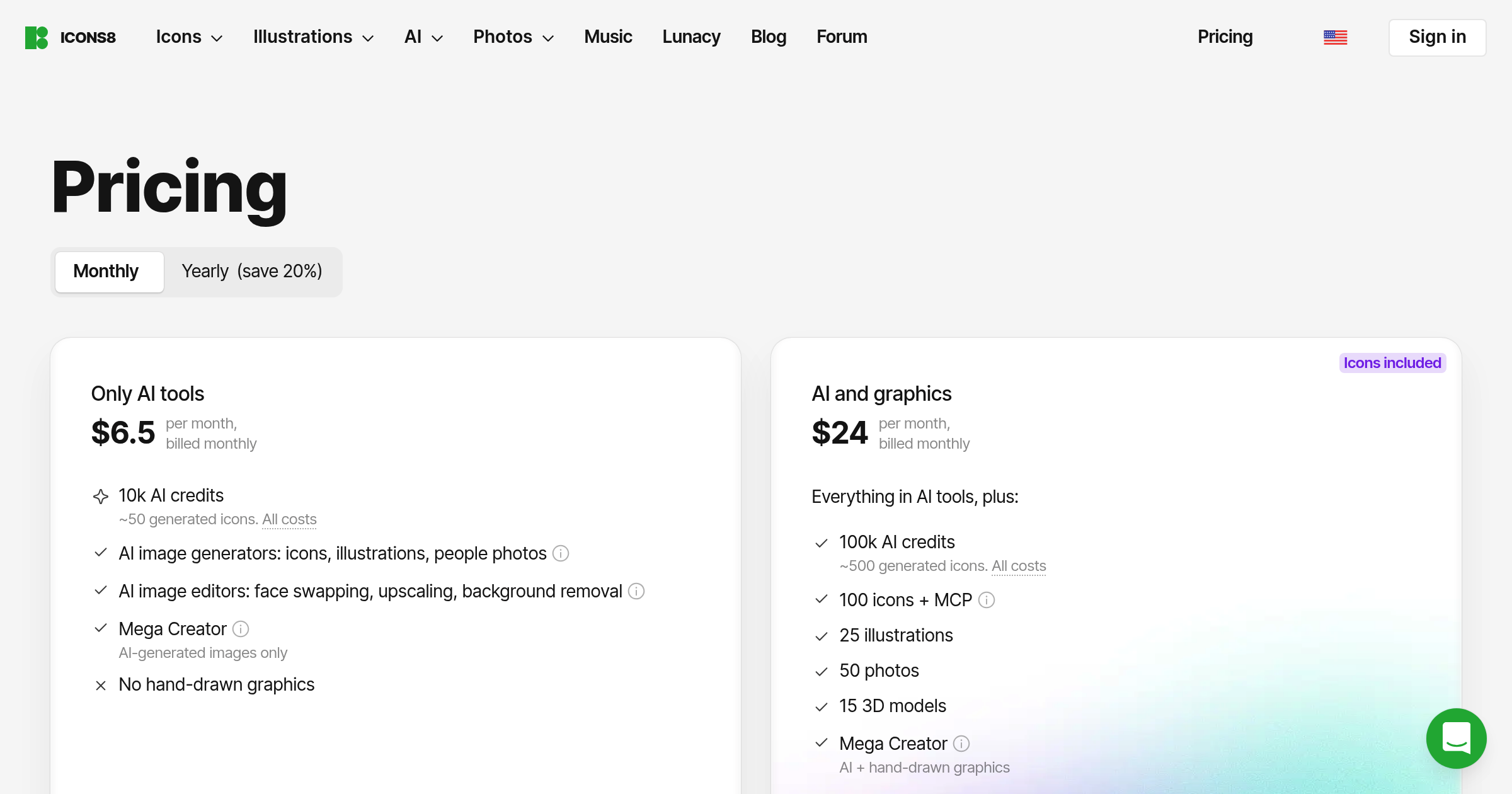The width and height of the screenshot is (1512, 794).
Task: Open the Lunacy menu item
Action: (691, 37)
